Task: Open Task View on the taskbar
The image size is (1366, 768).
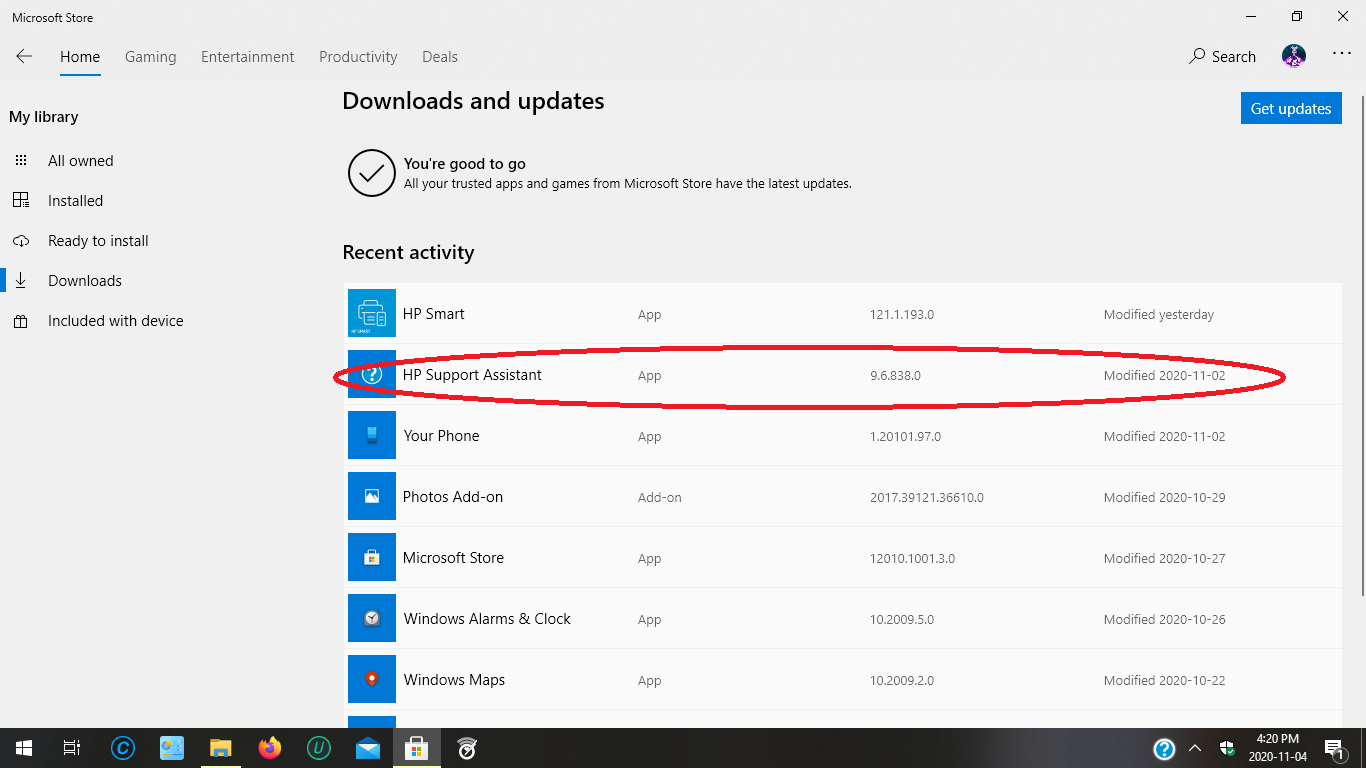Action: [72, 748]
